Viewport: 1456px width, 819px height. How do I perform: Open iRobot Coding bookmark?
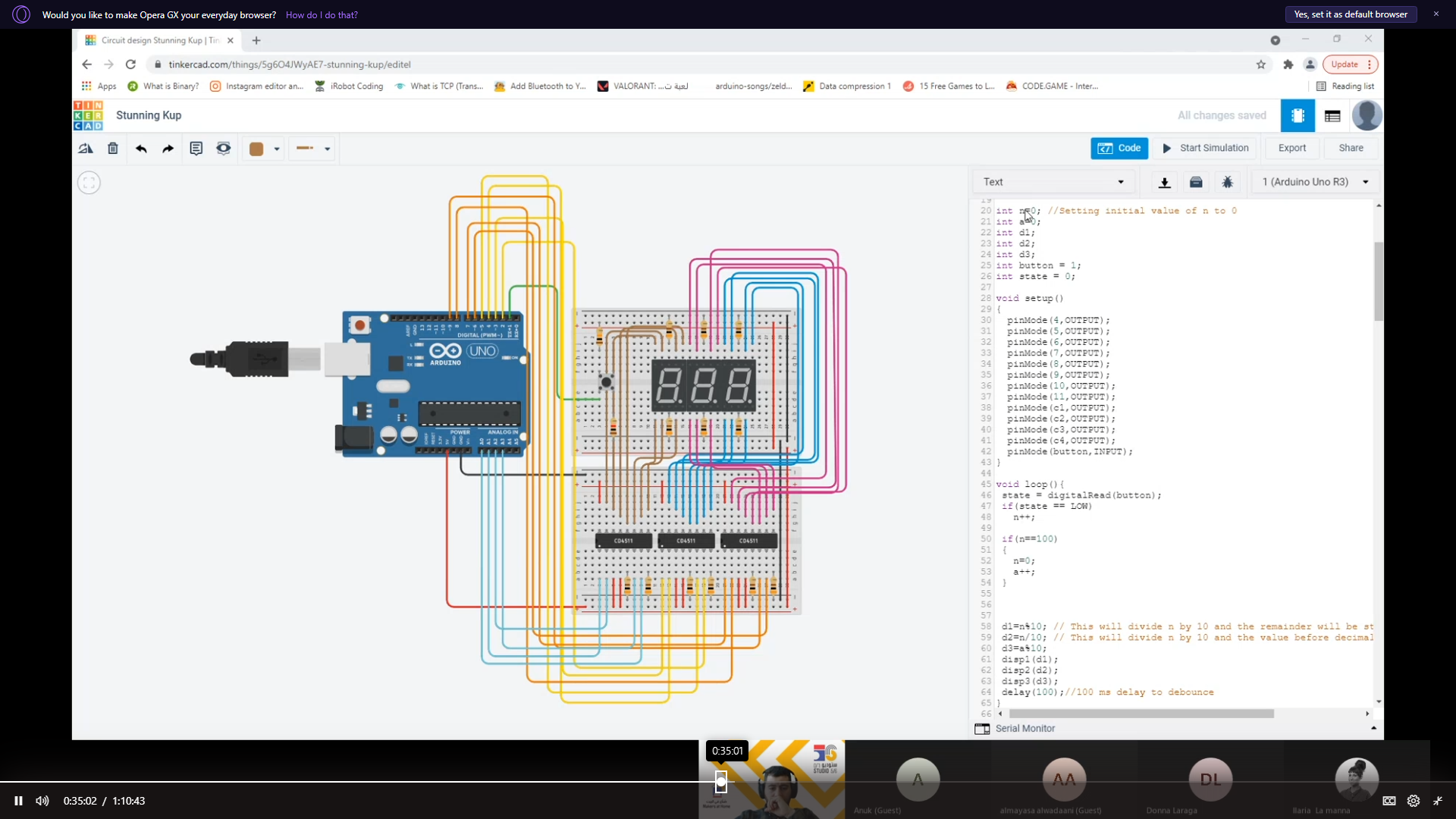[349, 86]
